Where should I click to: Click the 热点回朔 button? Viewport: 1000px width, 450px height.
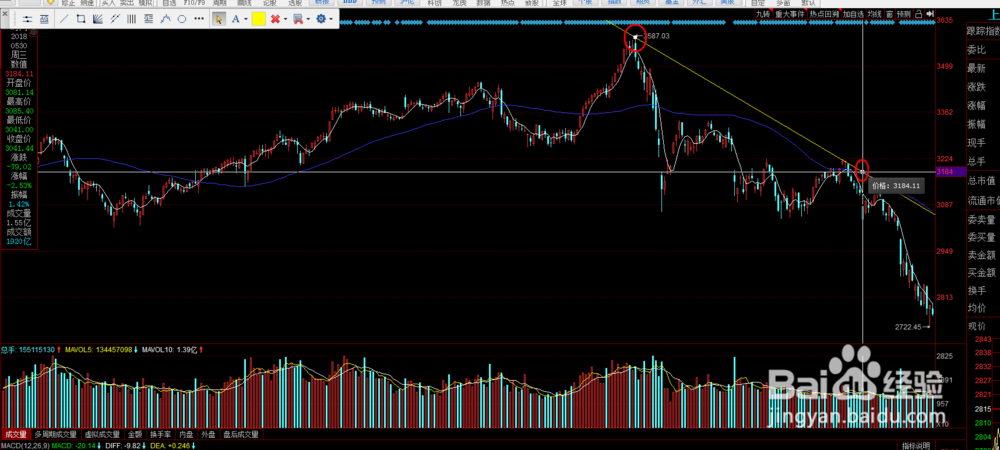824,14
